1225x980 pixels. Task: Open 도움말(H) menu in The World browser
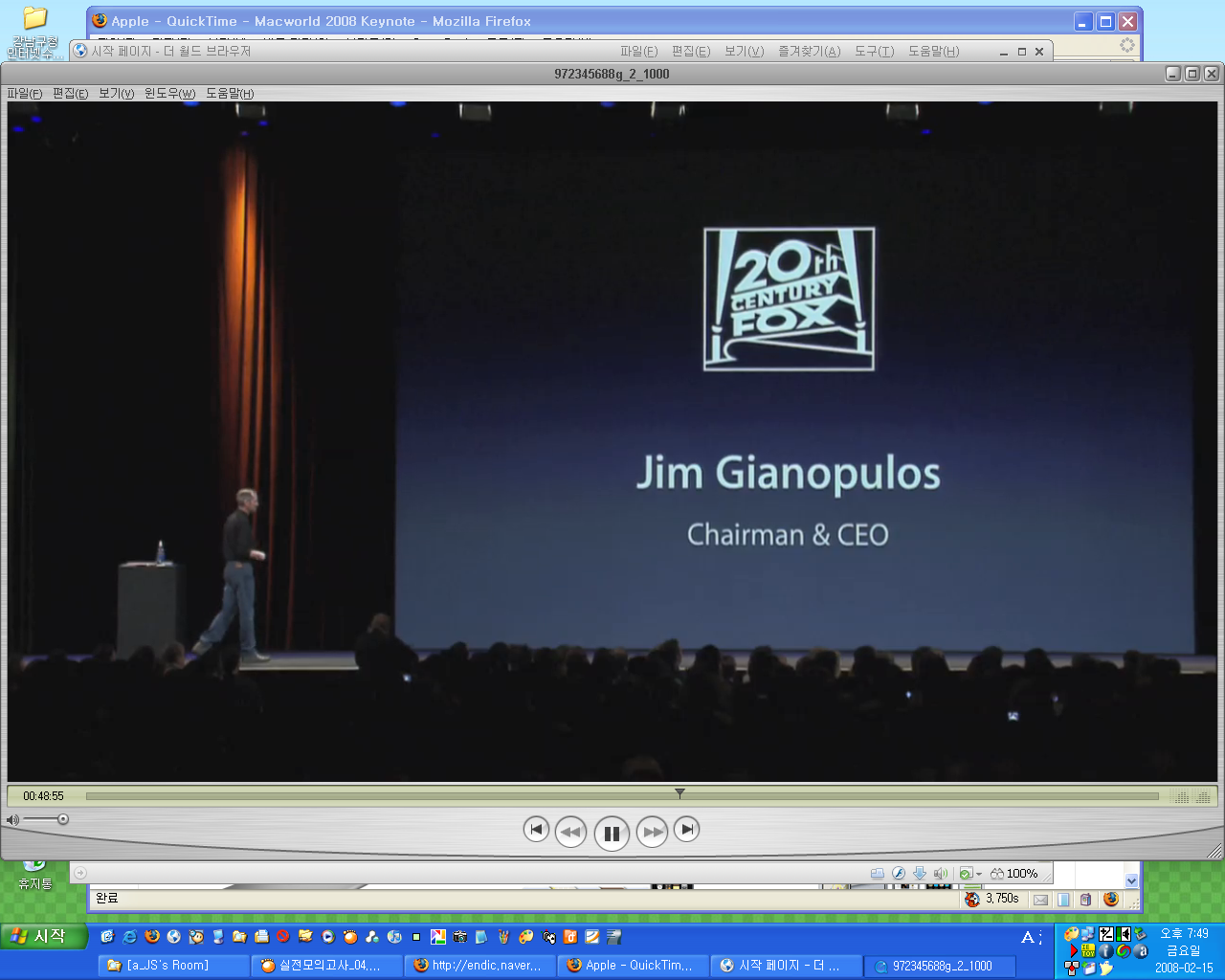click(x=933, y=51)
